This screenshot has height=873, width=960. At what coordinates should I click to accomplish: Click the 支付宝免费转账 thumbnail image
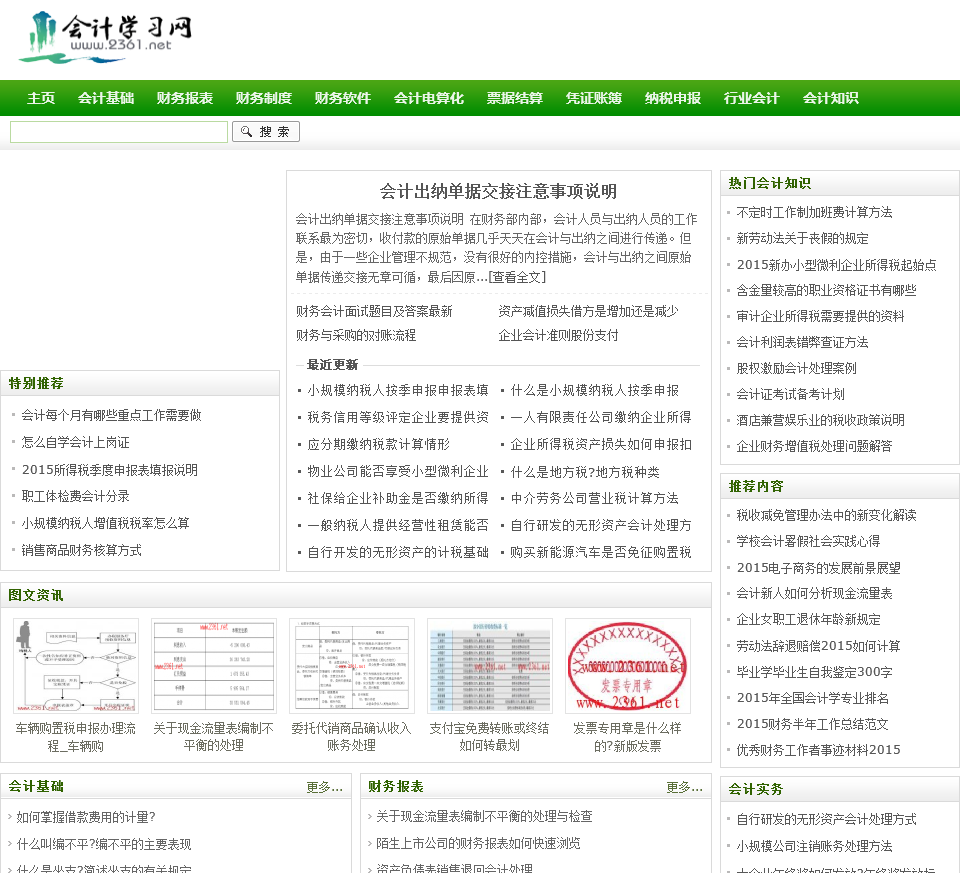click(490, 666)
